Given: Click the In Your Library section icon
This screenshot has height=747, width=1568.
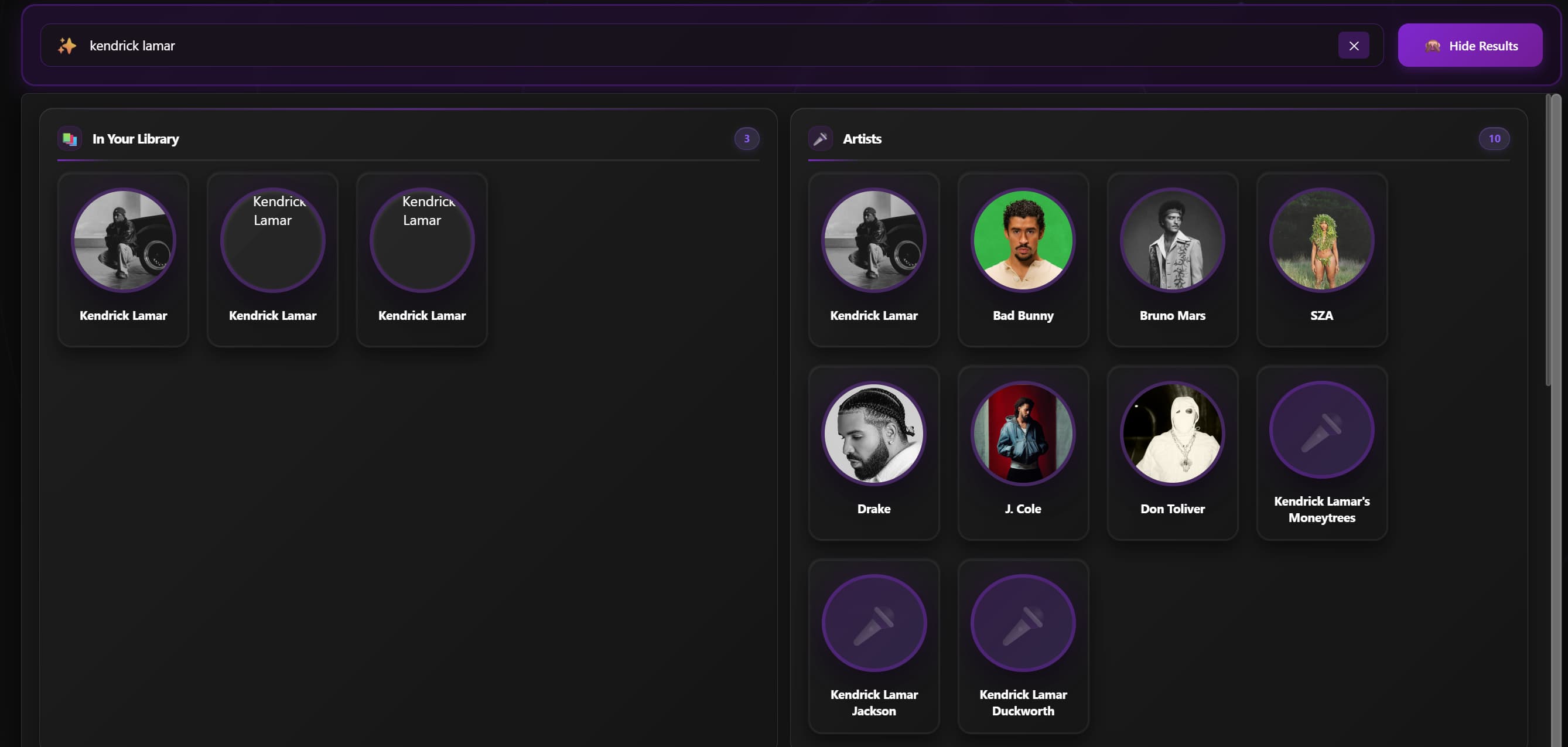Looking at the screenshot, I should point(69,139).
